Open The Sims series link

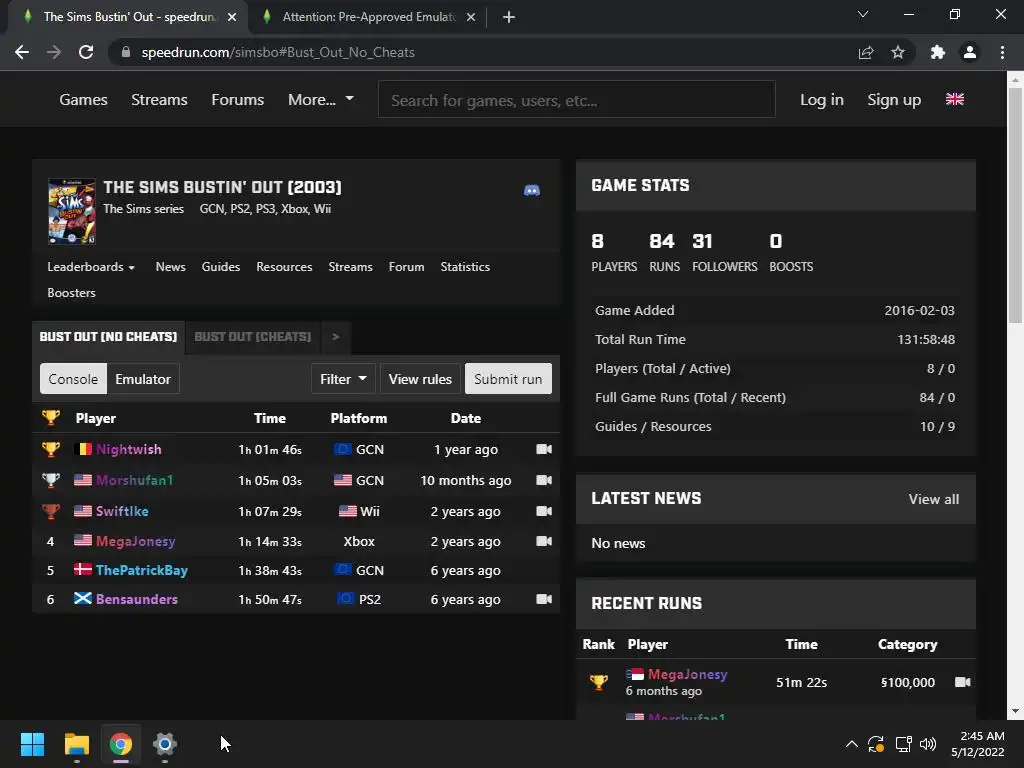144,209
